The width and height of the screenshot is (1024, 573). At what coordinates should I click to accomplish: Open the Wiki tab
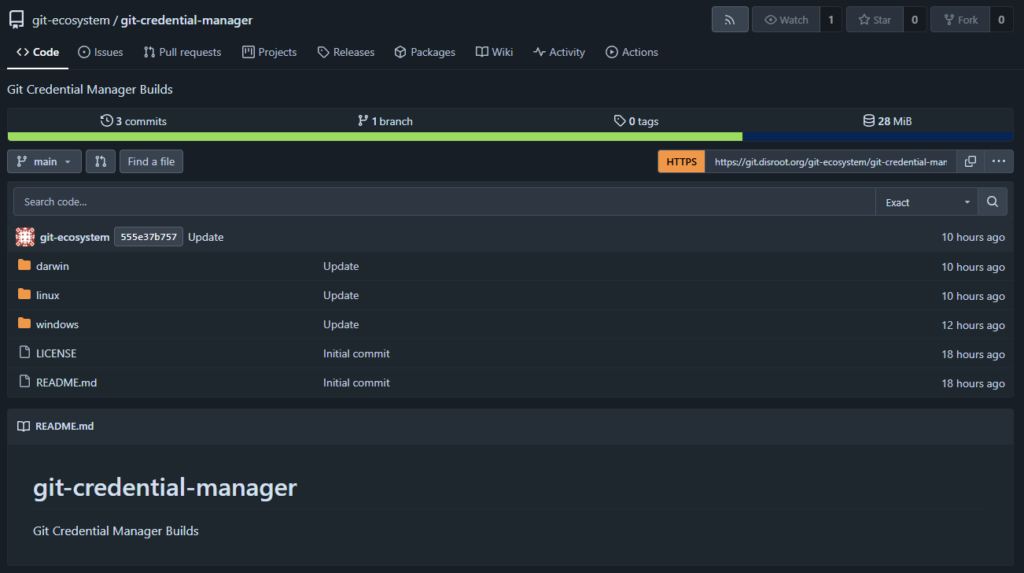click(494, 52)
